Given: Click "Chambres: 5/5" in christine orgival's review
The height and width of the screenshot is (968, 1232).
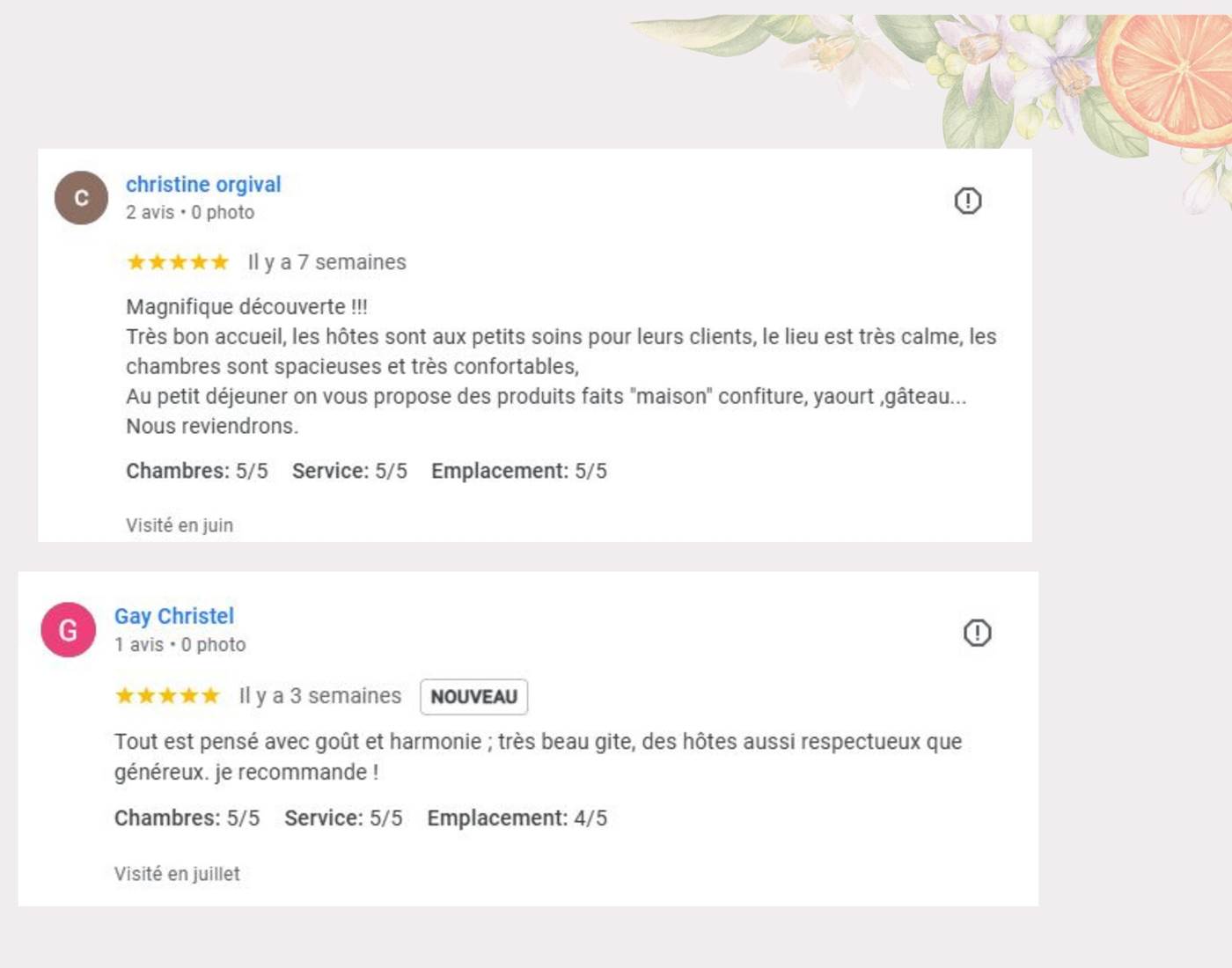Looking at the screenshot, I should tap(196, 471).
